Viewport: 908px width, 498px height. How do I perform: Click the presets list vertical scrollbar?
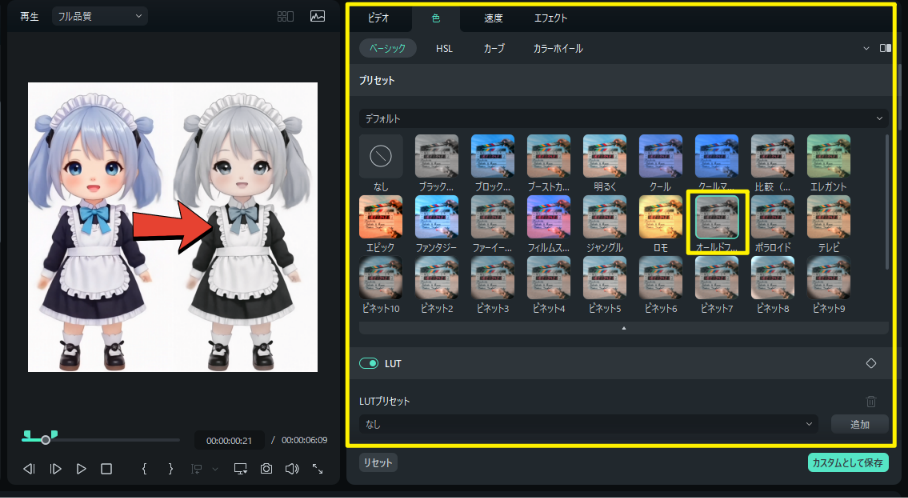pos(887,202)
